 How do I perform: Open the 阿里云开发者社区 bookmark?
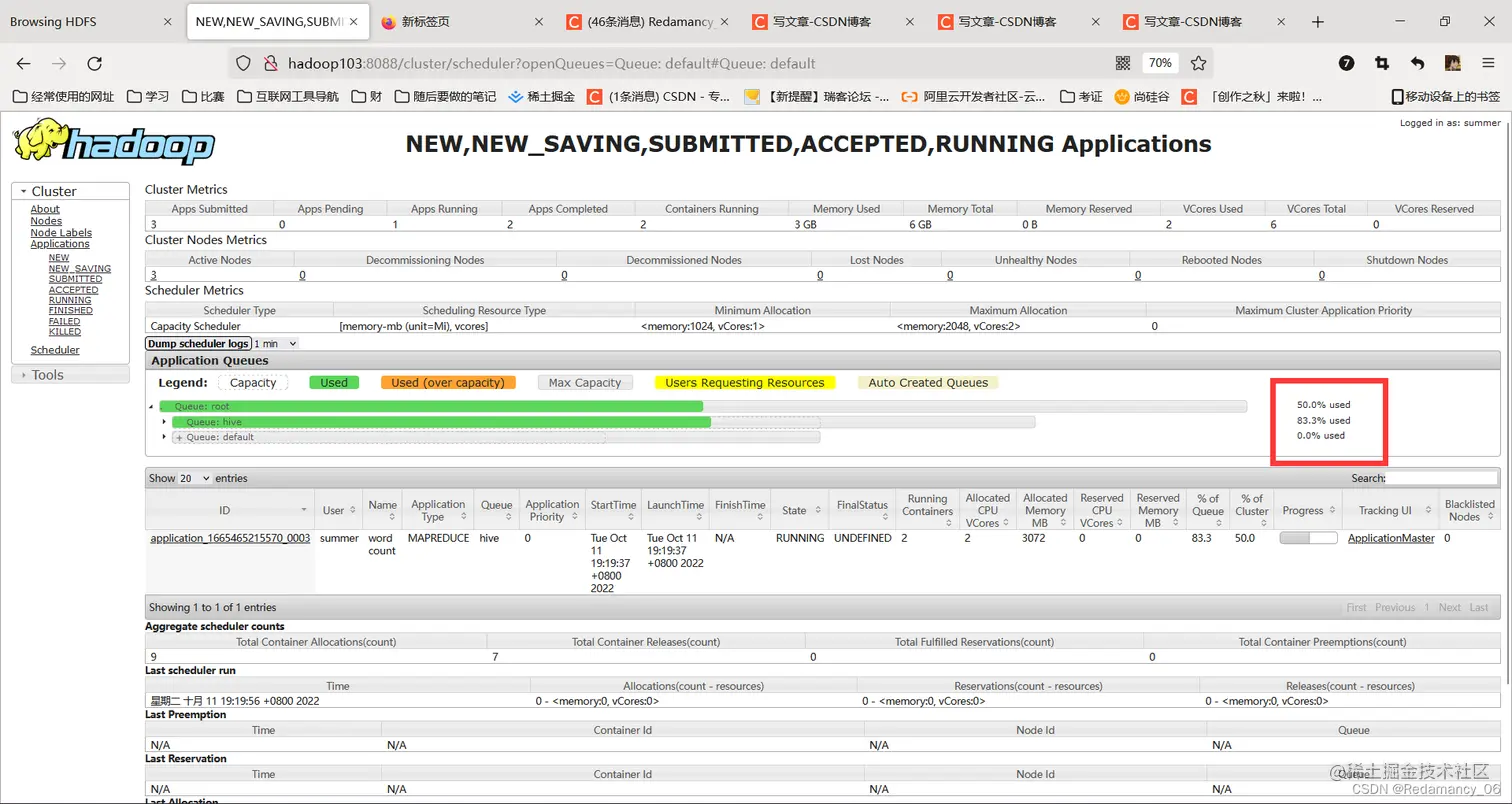click(974, 97)
